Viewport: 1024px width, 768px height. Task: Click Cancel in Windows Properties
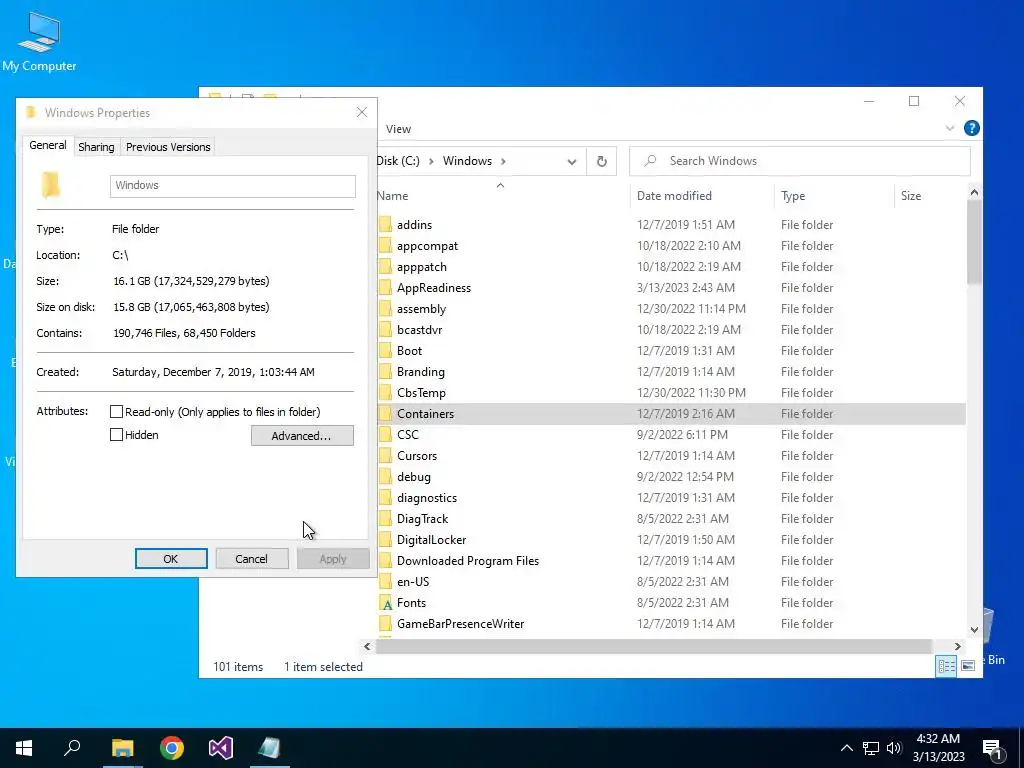pos(251,559)
